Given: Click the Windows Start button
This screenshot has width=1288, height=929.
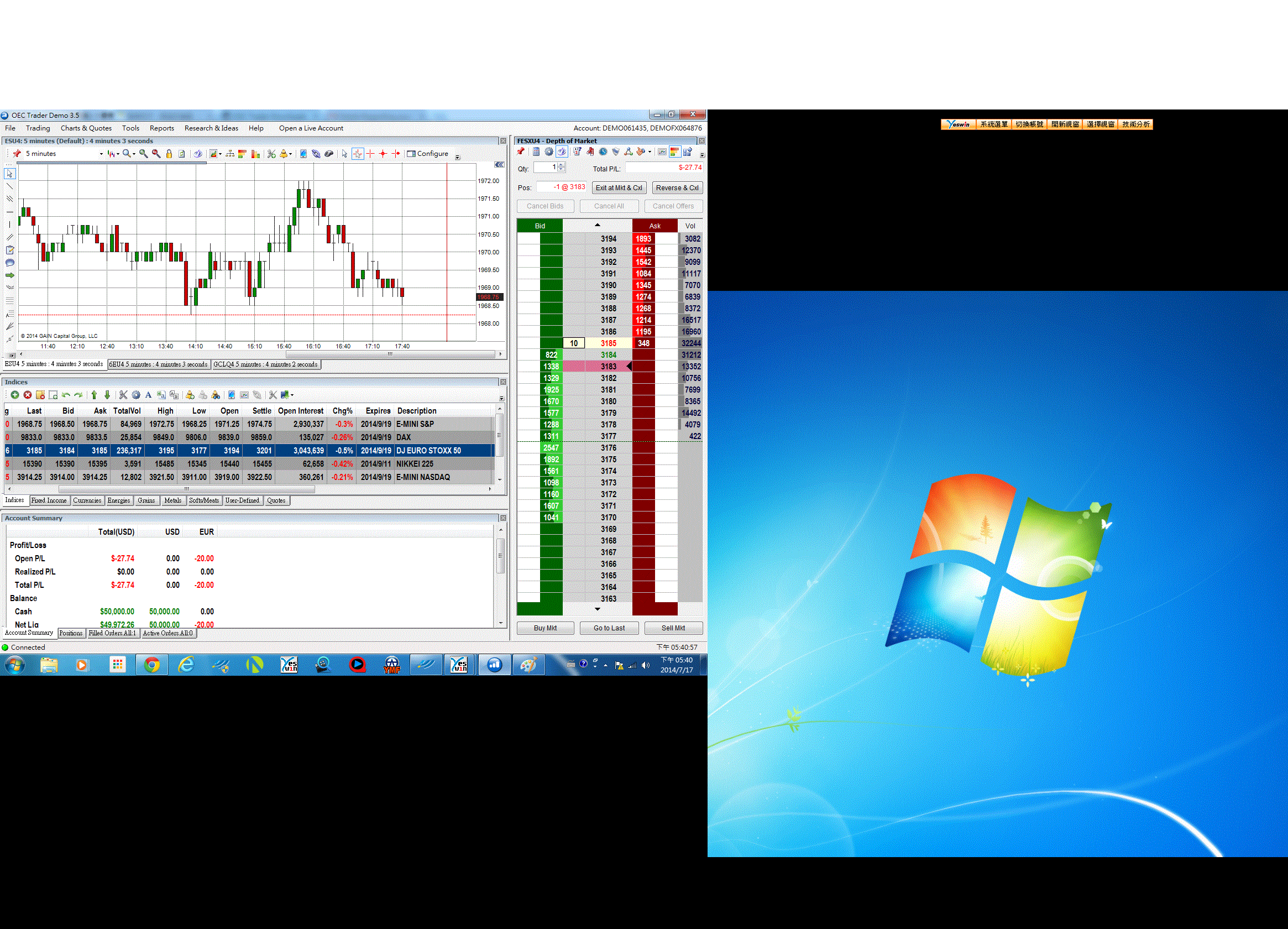Looking at the screenshot, I should [15, 665].
